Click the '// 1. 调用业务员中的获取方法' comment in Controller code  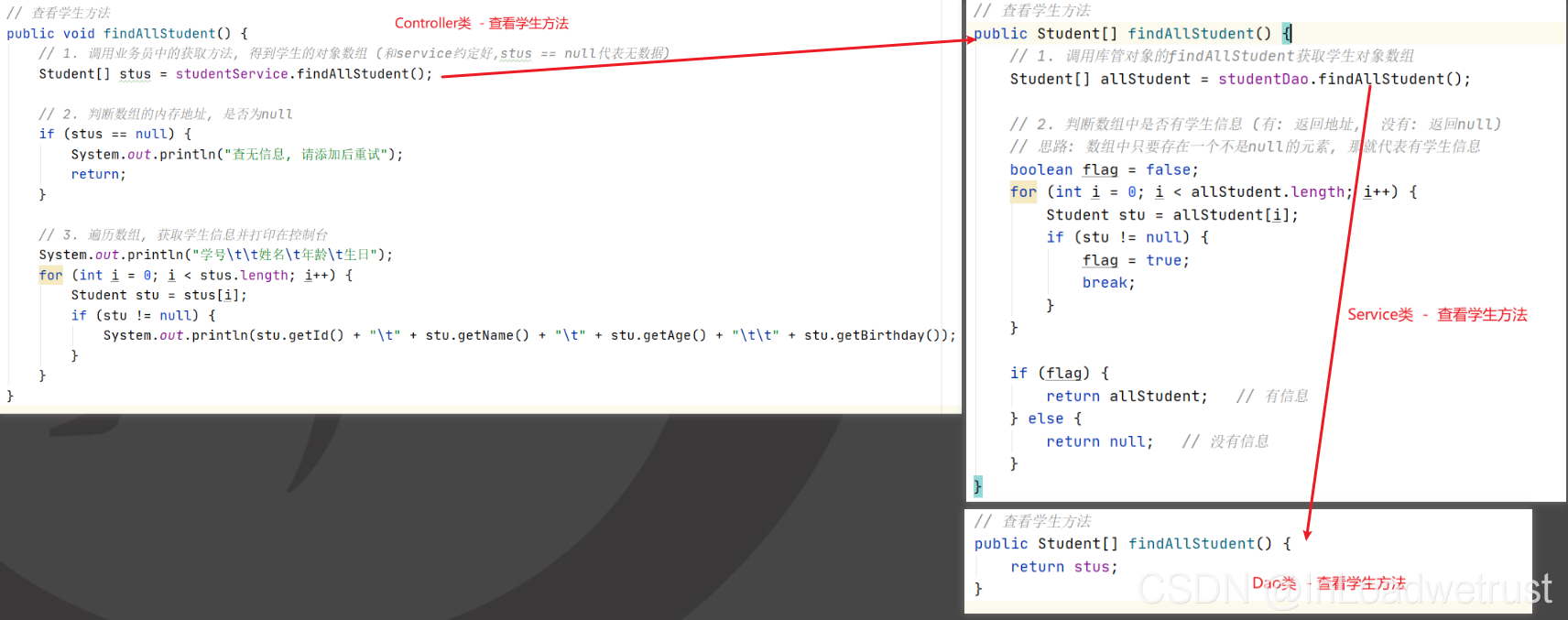pyautogui.click(x=354, y=53)
